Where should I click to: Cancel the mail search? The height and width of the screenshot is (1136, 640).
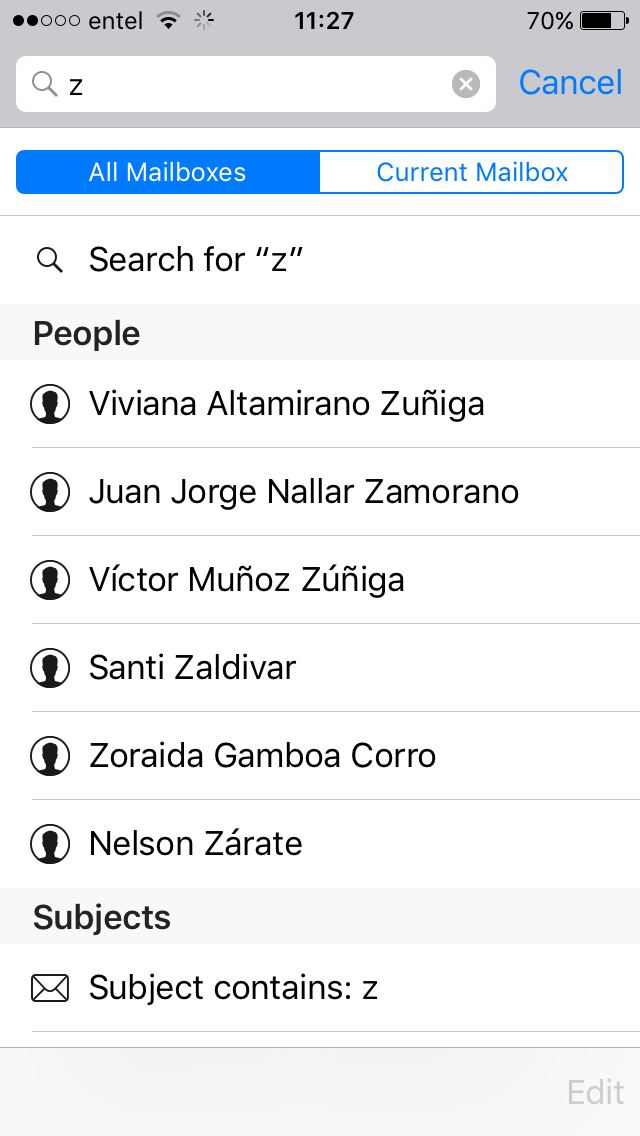click(570, 83)
